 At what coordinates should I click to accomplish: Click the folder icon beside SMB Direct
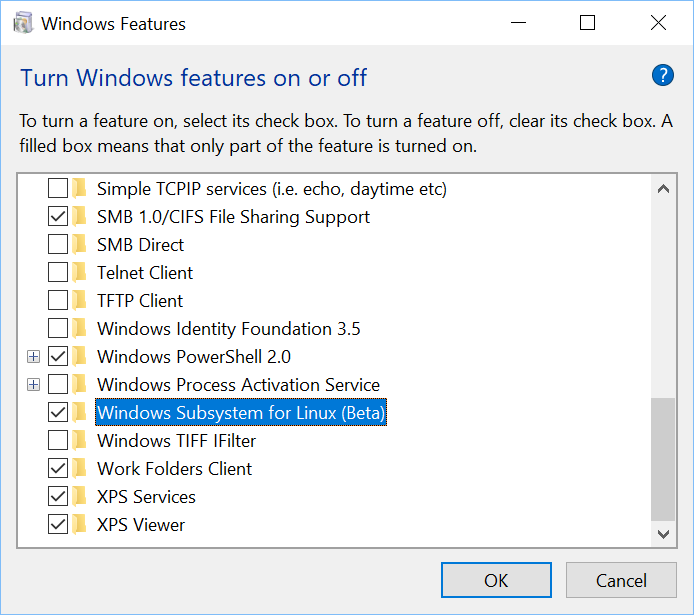coord(79,245)
